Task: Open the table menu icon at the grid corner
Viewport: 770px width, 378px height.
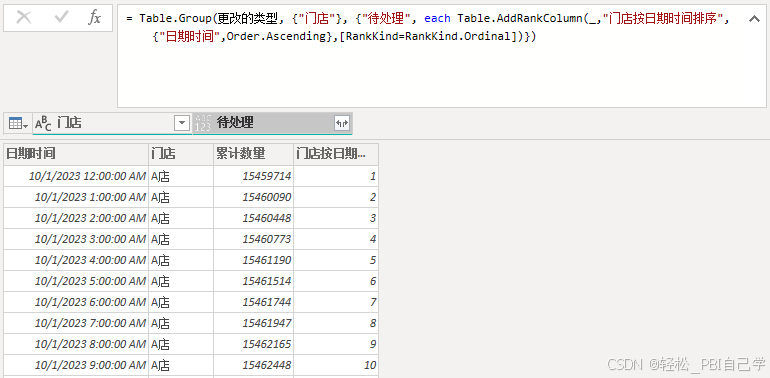Action: click(18, 123)
